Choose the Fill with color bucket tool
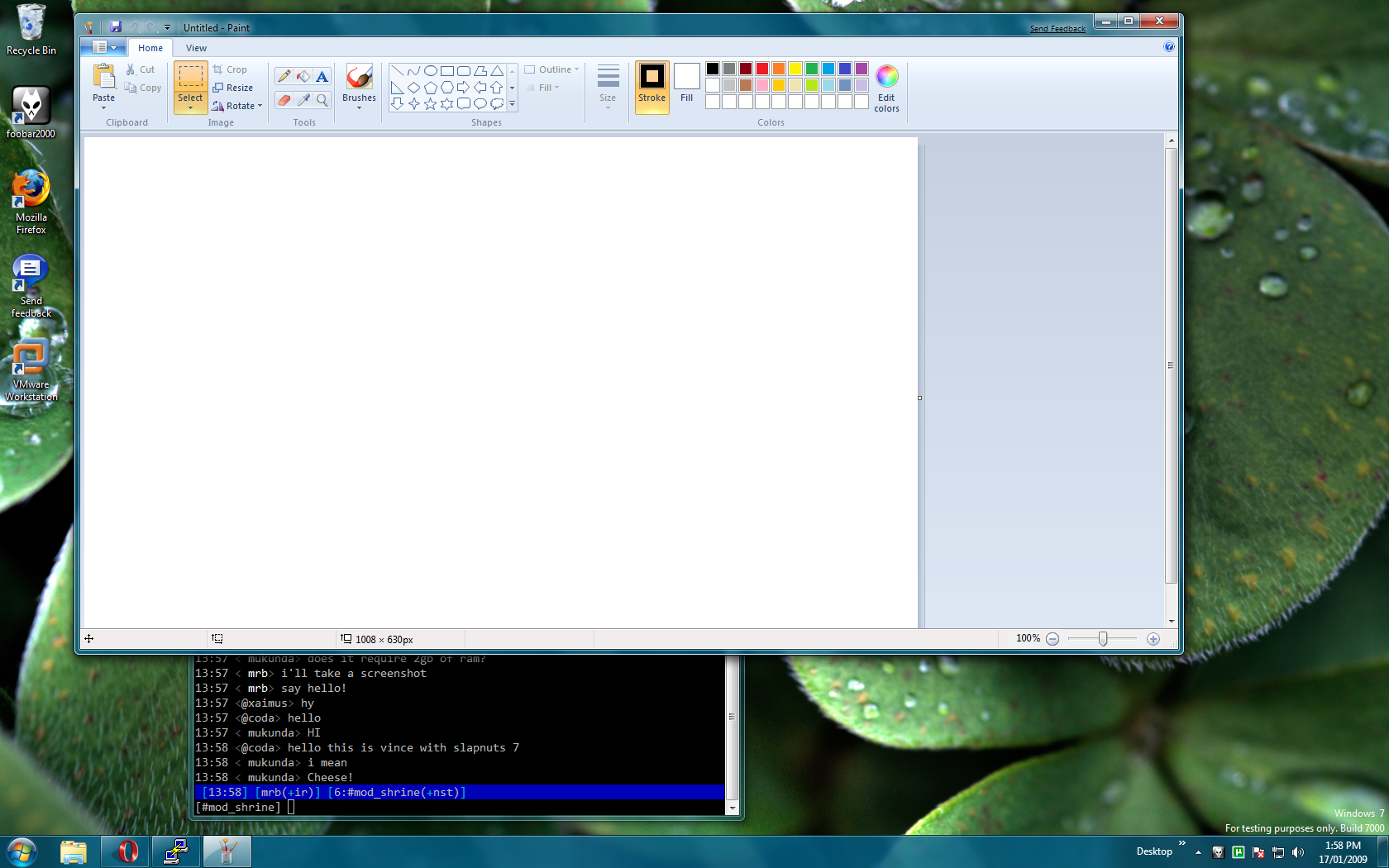 pos(303,77)
